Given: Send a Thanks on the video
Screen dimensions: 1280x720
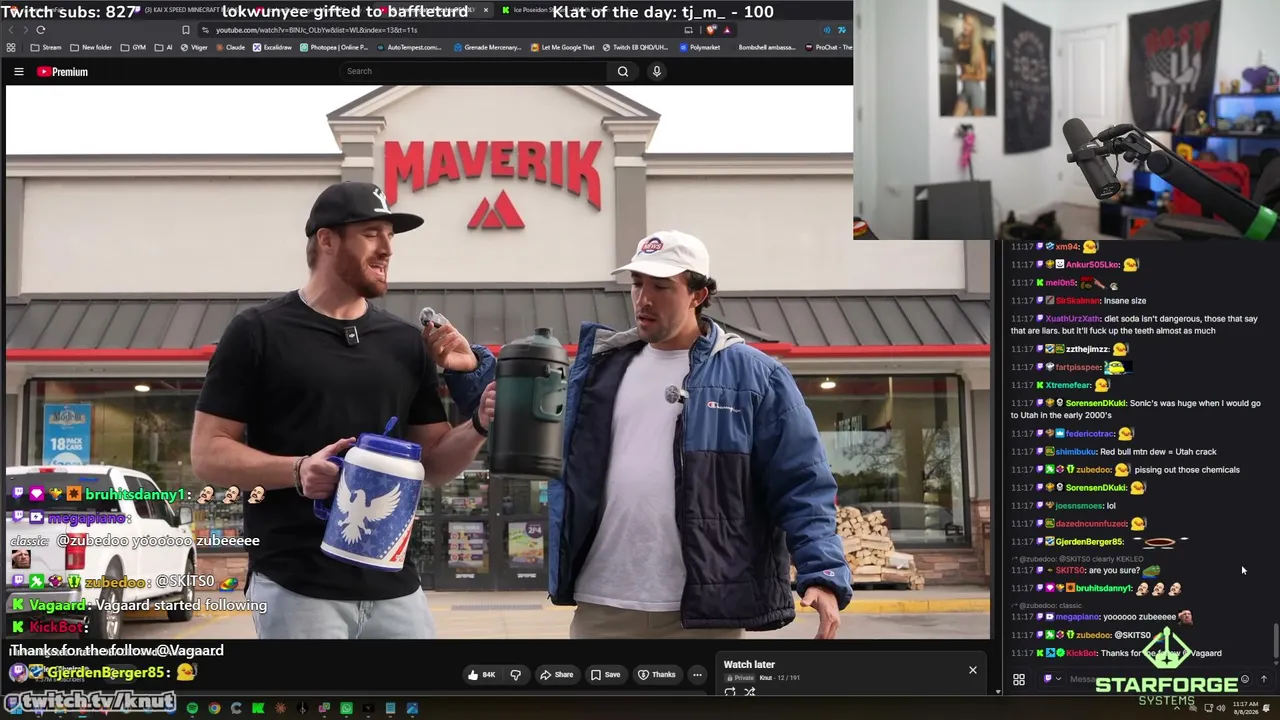Looking at the screenshot, I should 656,675.
